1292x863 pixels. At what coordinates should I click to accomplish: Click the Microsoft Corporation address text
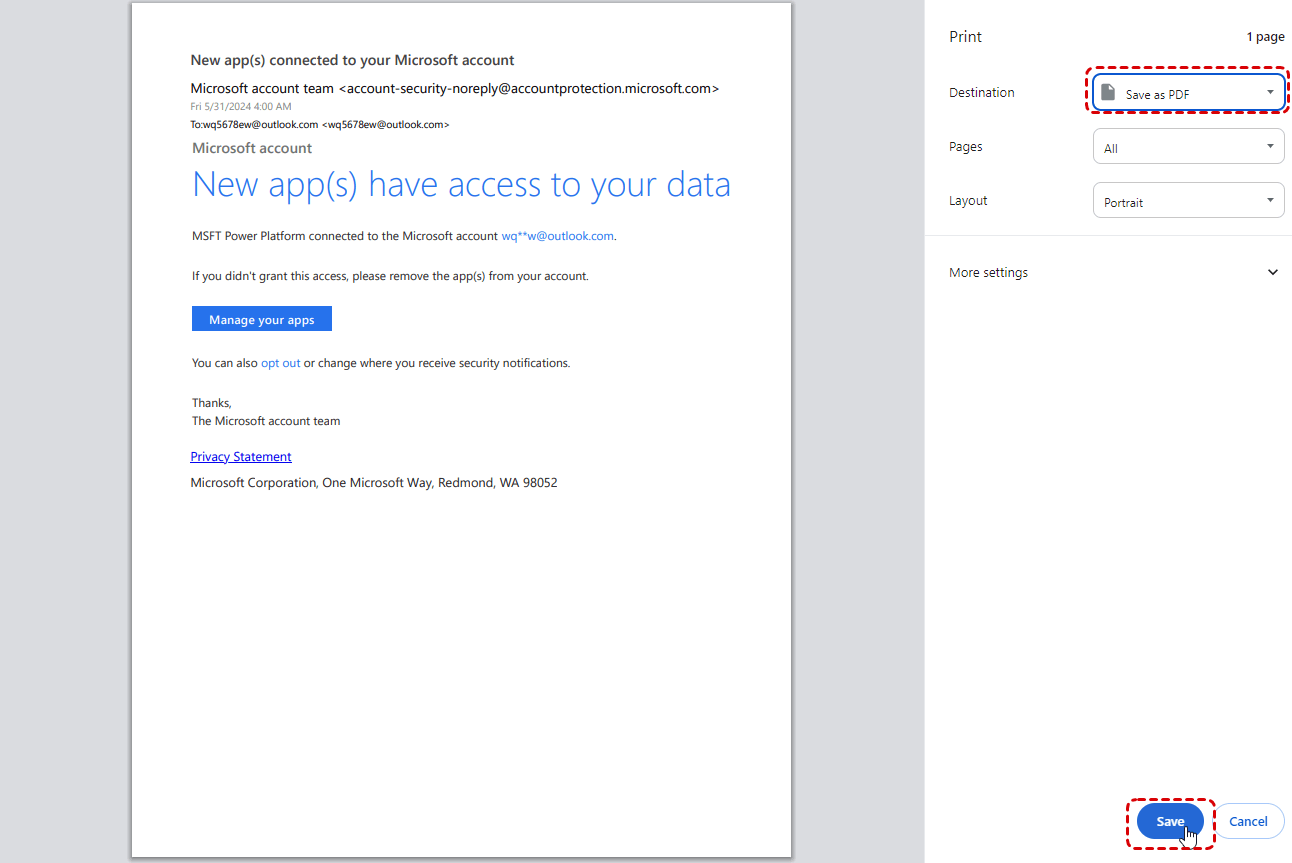point(374,483)
